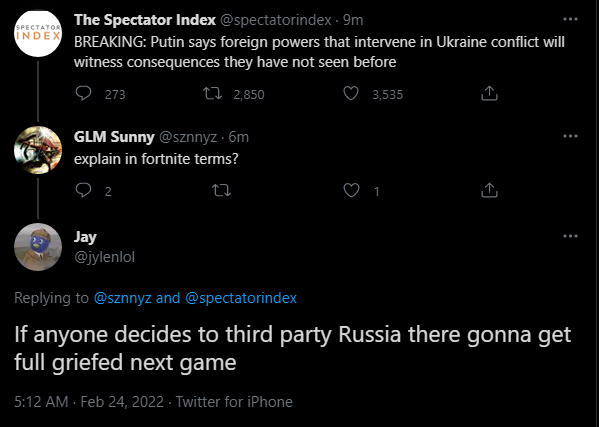This screenshot has width=599, height=427.
Task: Reply to GLM Sunny's fortnite tweet
Action: (83, 190)
